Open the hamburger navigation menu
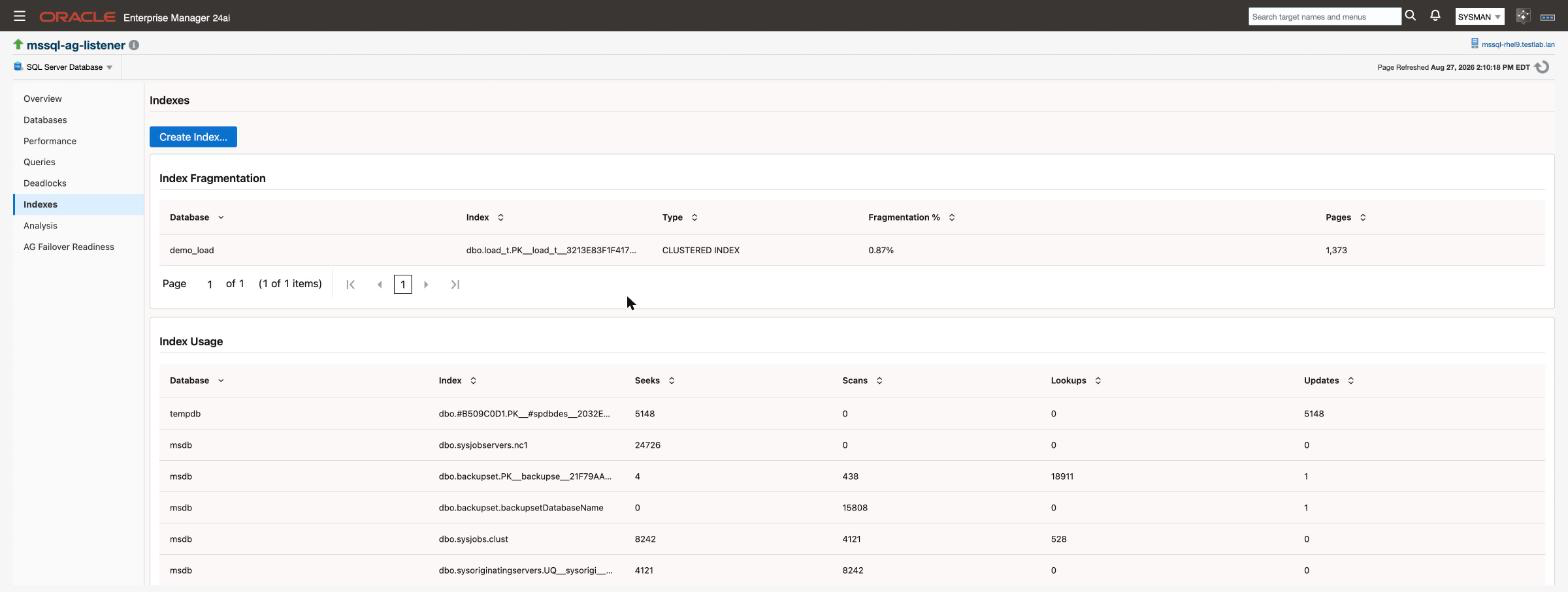This screenshot has width=1568, height=592. click(x=19, y=16)
